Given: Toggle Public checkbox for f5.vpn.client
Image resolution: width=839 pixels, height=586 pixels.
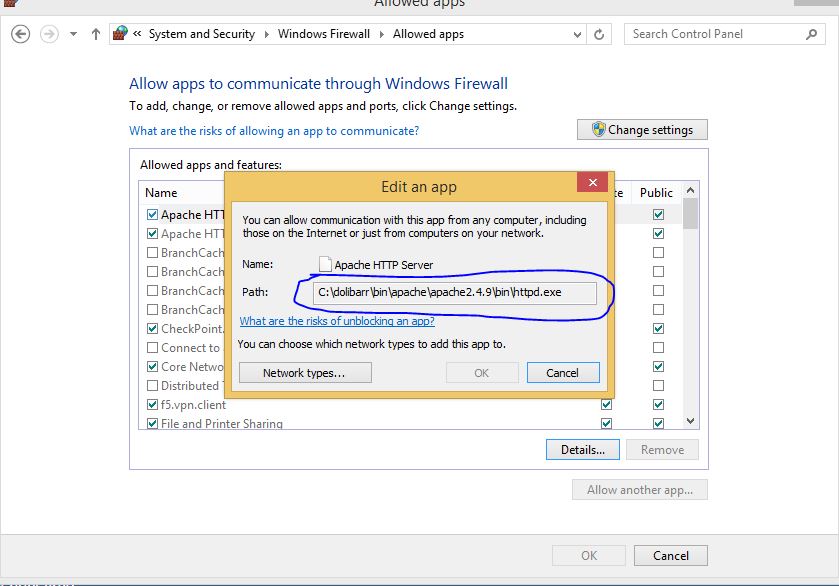Looking at the screenshot, I should (658, 405).
